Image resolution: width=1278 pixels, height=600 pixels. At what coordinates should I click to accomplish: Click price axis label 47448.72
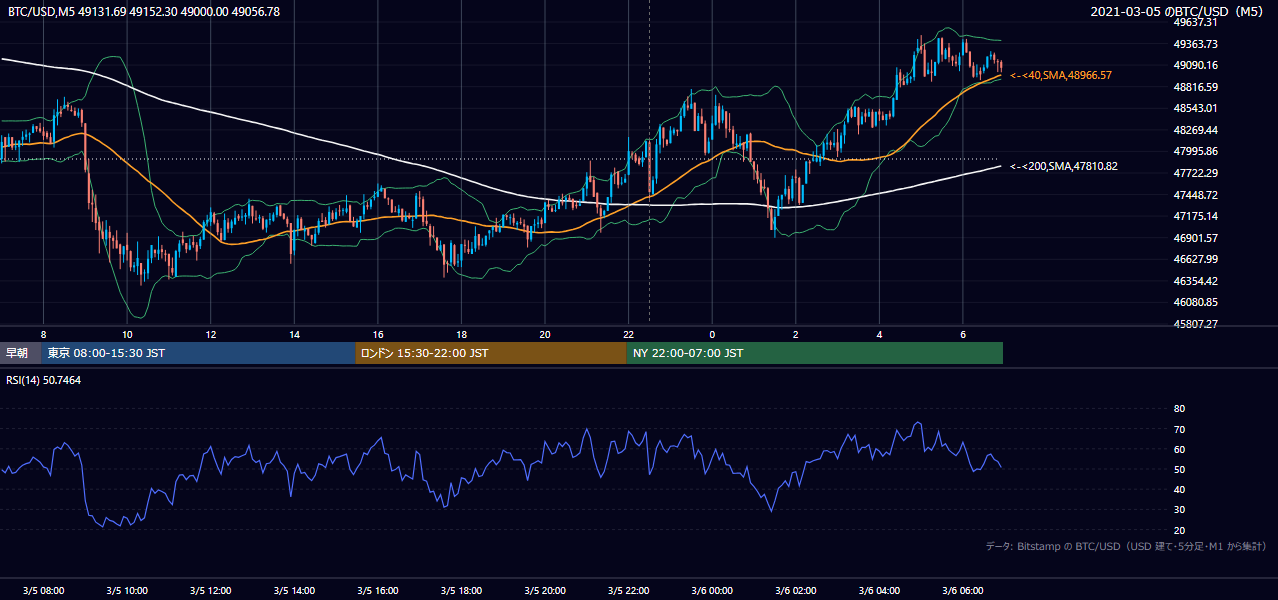coord(1195,195)
